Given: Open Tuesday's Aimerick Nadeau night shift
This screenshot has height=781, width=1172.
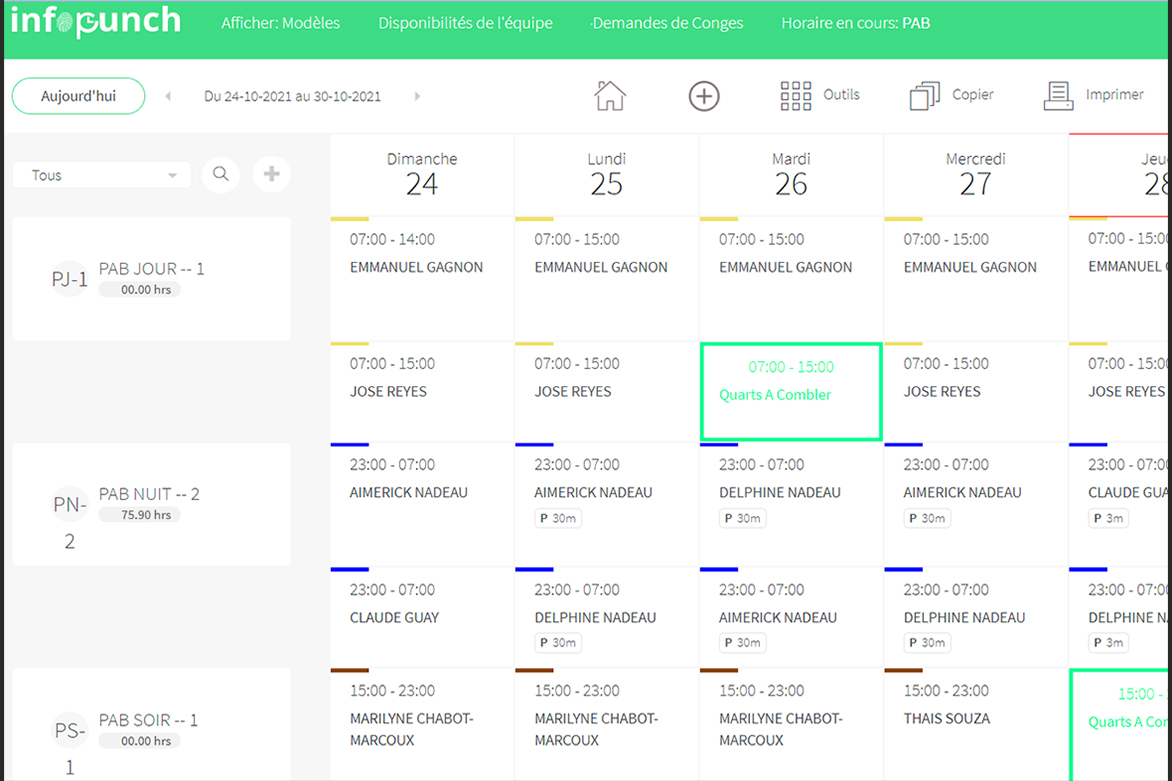Looking at the screenshot, I should coord(792,617).
